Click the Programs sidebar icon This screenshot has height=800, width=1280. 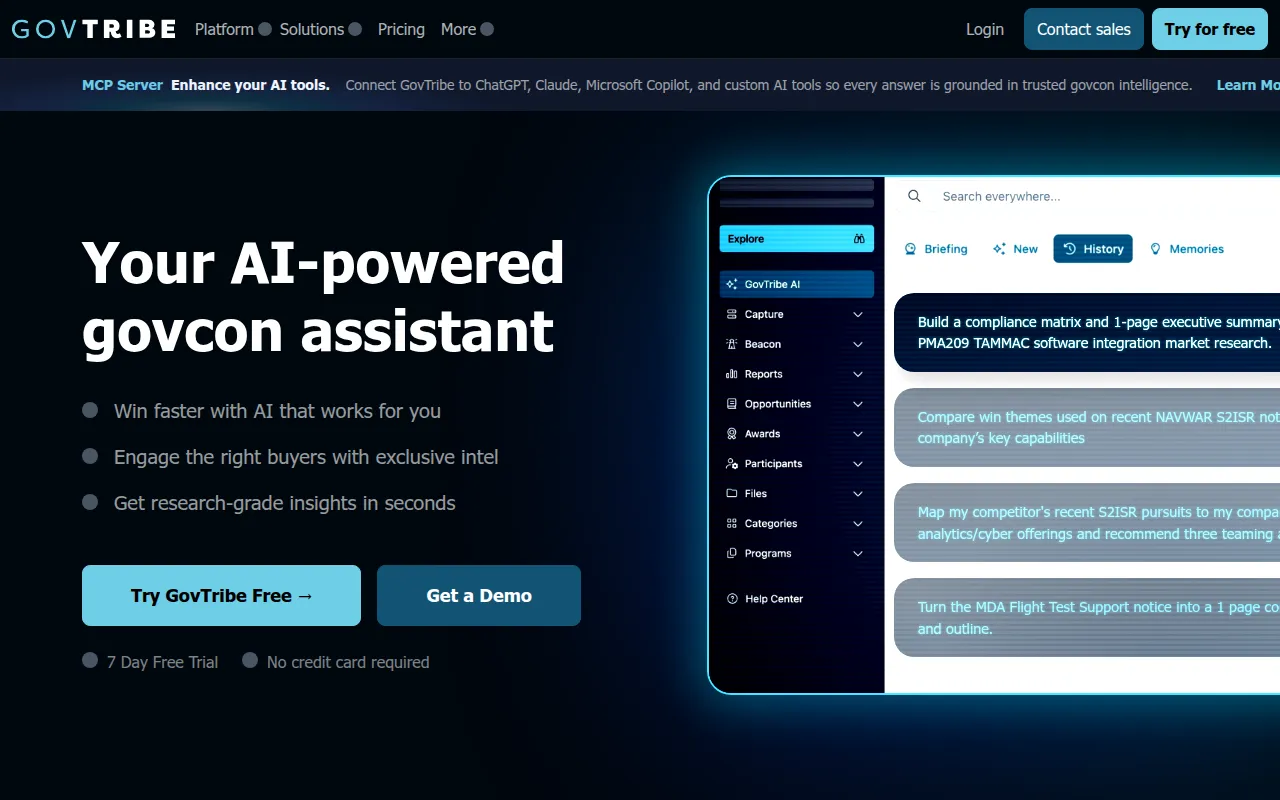tap(732, 554)
